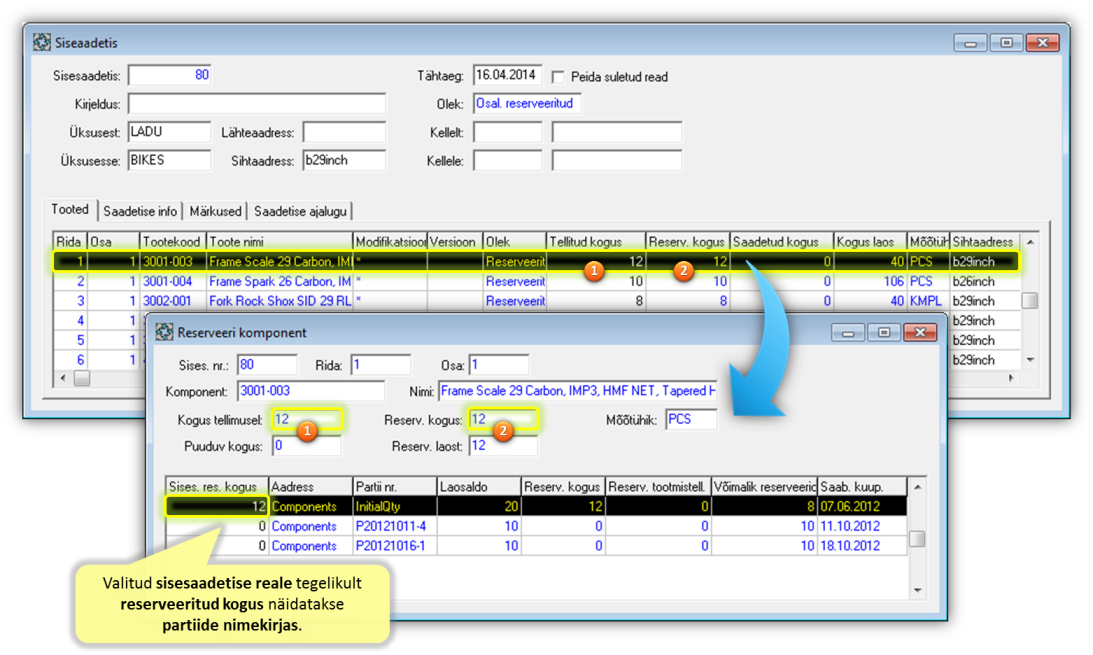Maximize the Siseaadetis window
The width and height of the screenshot is (1093, 655).
(x=1007, y=43)
